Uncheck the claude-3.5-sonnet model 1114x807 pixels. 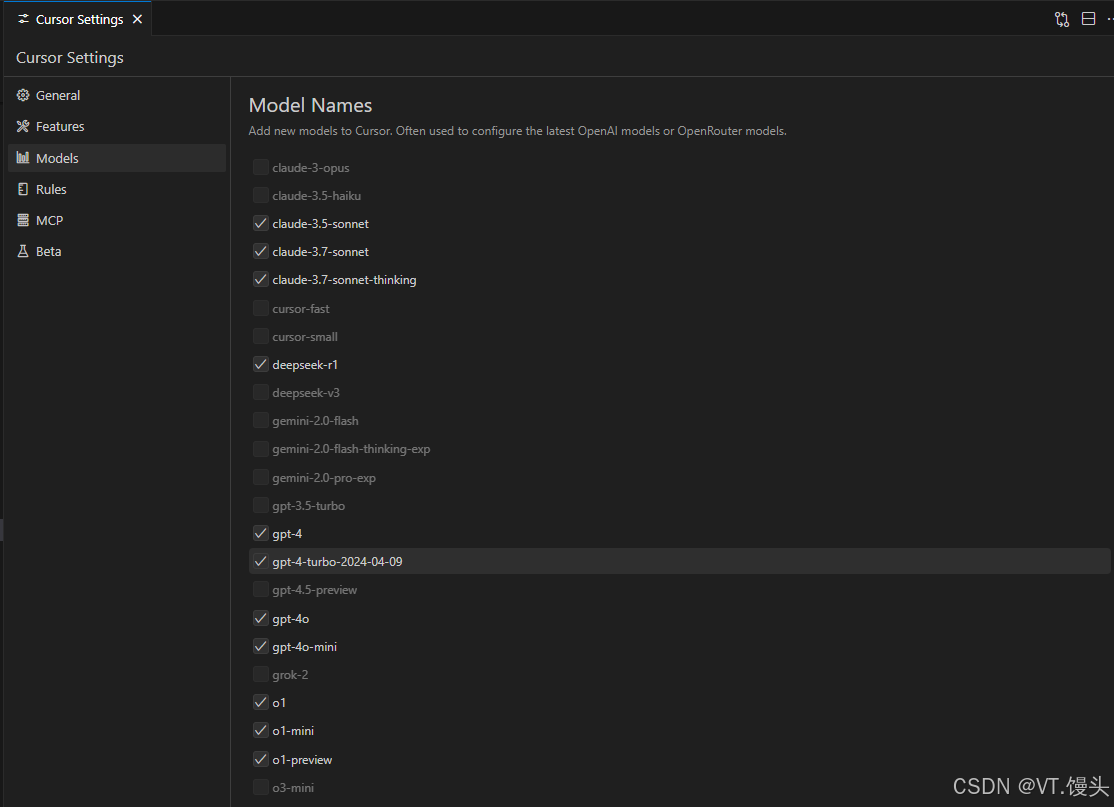pyautogui.click(x=261, y=223)
